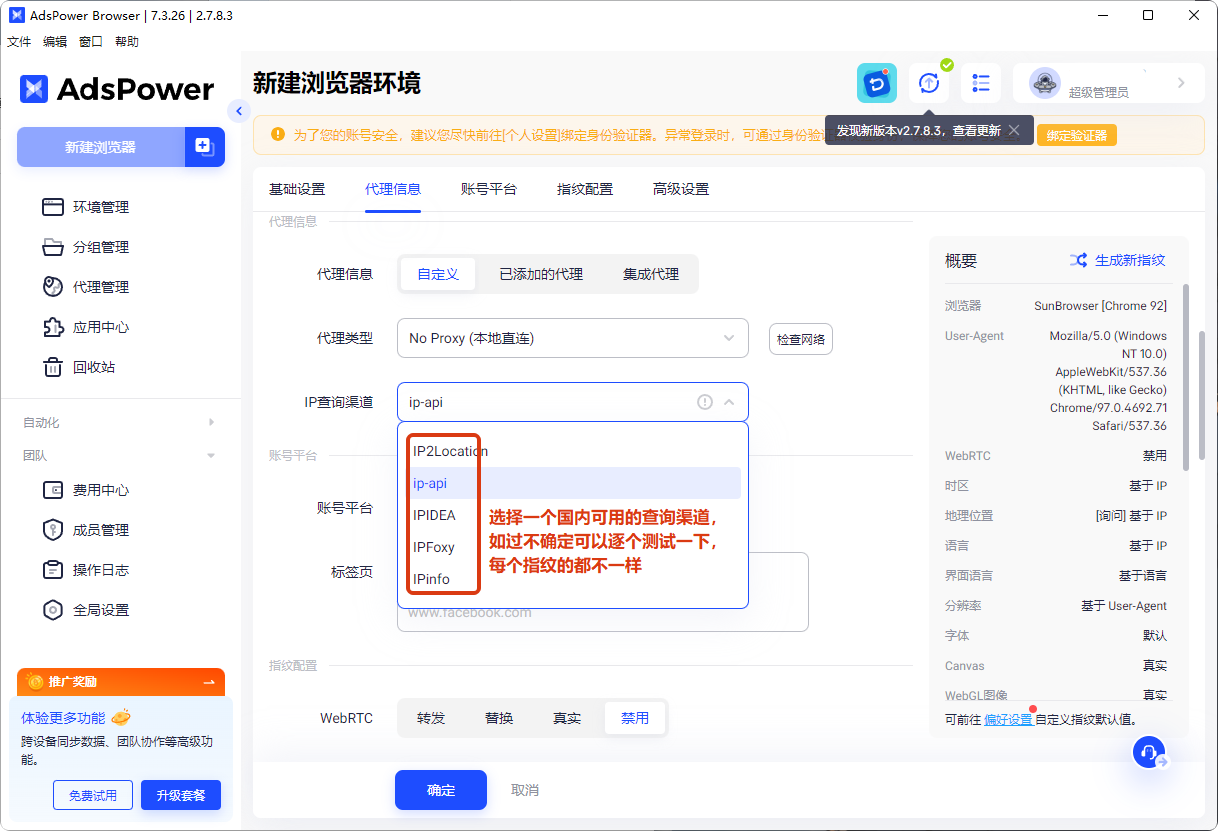Screen dimensions: 1218x831
Task: Click the 升级套餐 button
Action: click(181, 796)
